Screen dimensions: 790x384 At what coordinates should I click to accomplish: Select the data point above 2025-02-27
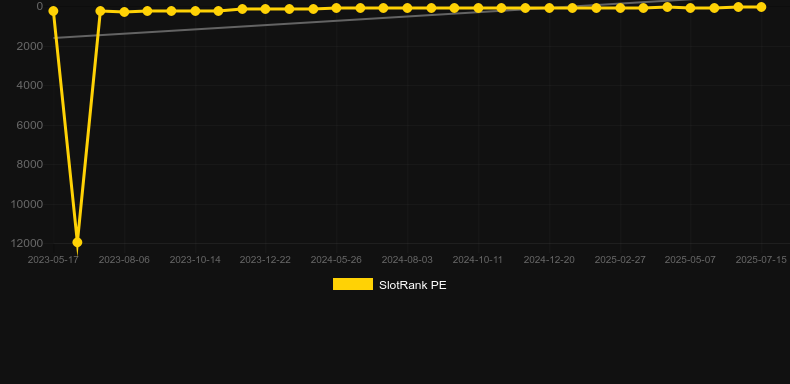[x=620, y=8]
